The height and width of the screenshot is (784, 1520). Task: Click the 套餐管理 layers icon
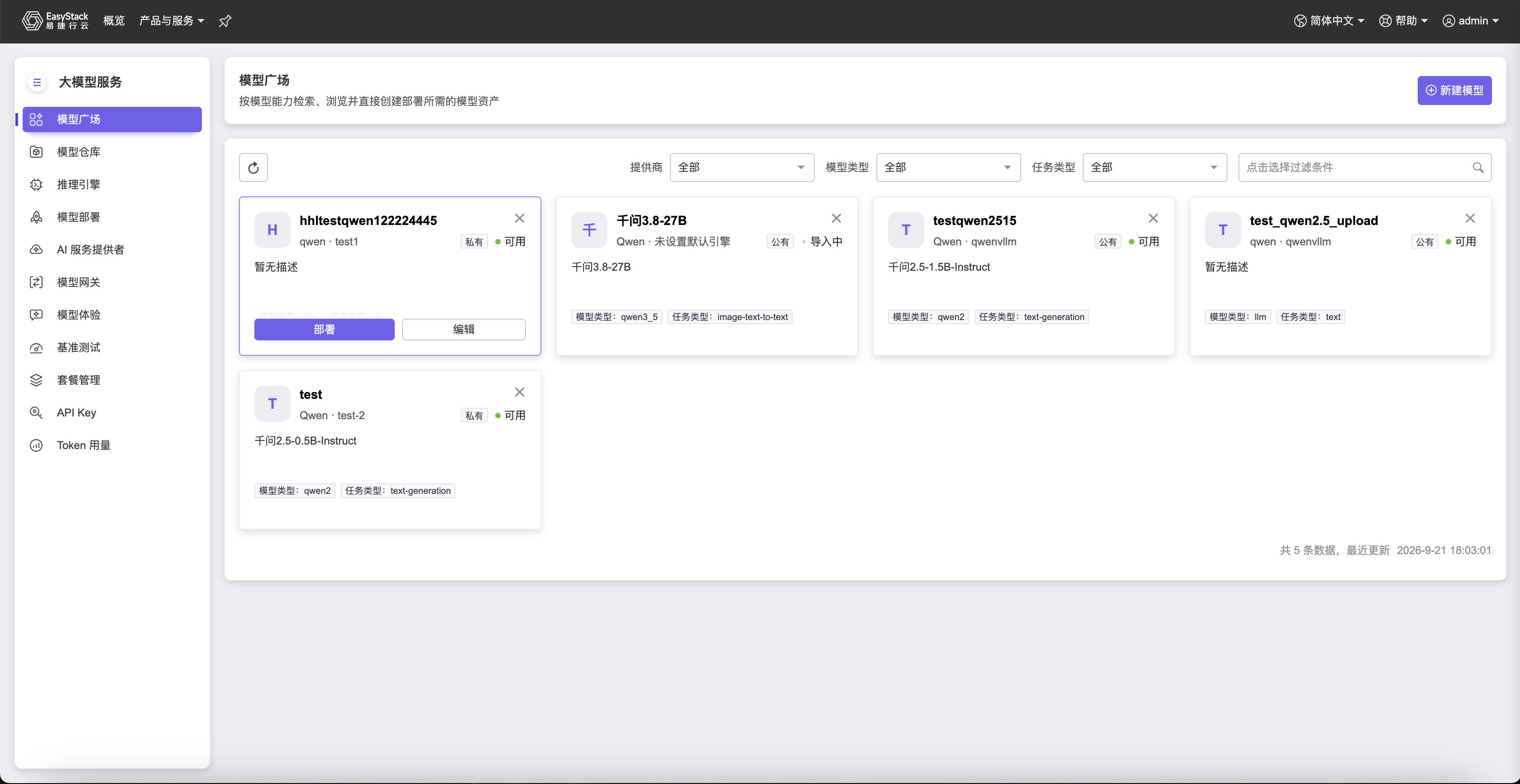(36, 380)
